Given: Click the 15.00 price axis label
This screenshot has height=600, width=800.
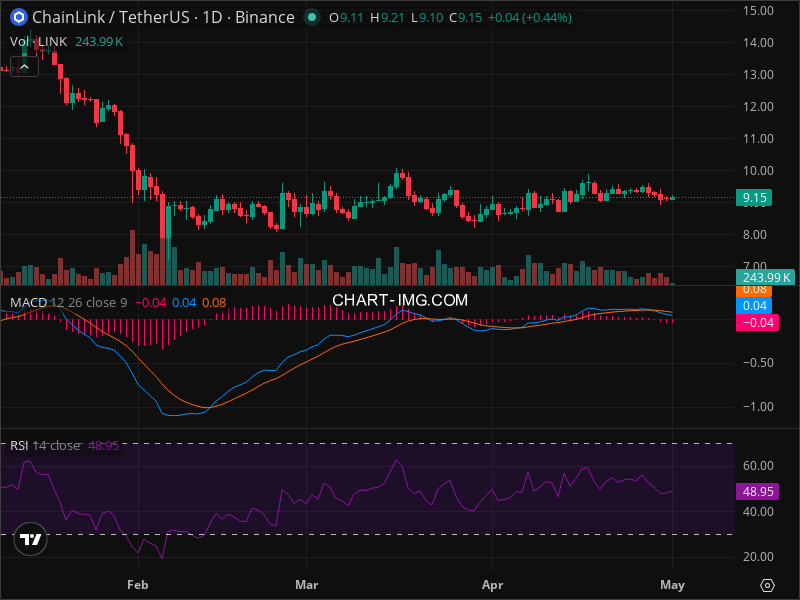Looking at the screenshot, I should point(758,11).
